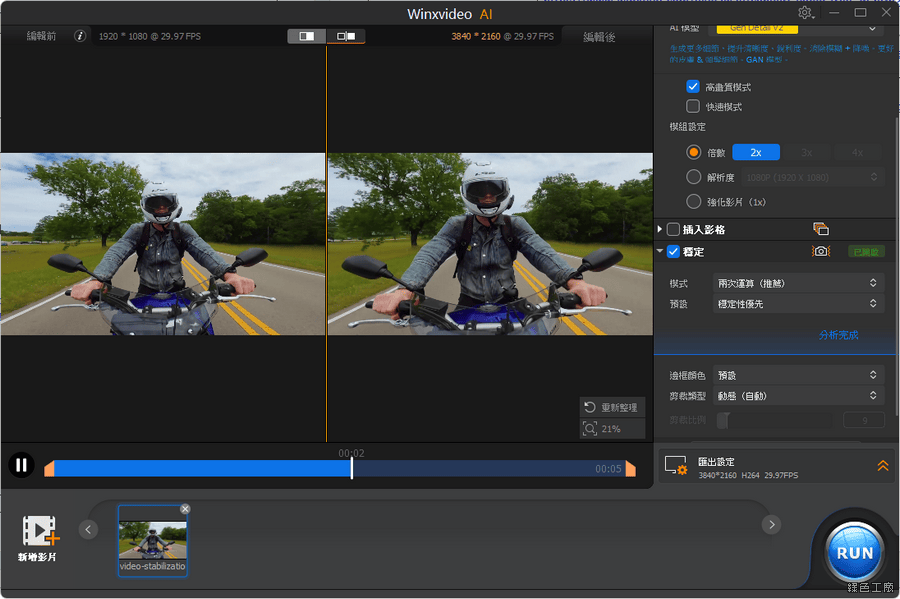The width and height of the screenshot is (900, 599).
Task: Pause the video preview playback
Action: click(20, 465)
